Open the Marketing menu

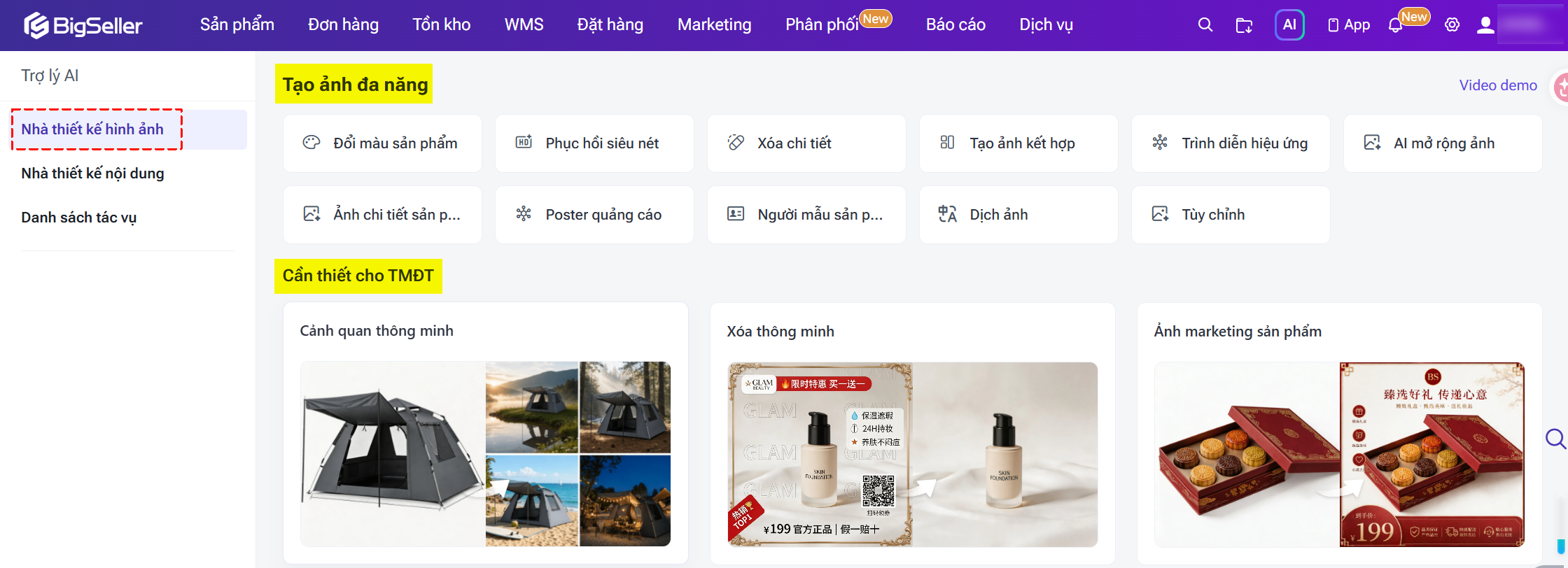pos(715,25)
